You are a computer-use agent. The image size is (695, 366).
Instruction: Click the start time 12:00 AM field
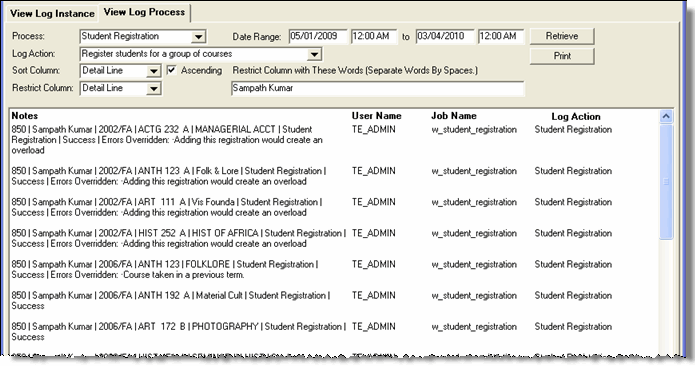click(x=374, y=36)
